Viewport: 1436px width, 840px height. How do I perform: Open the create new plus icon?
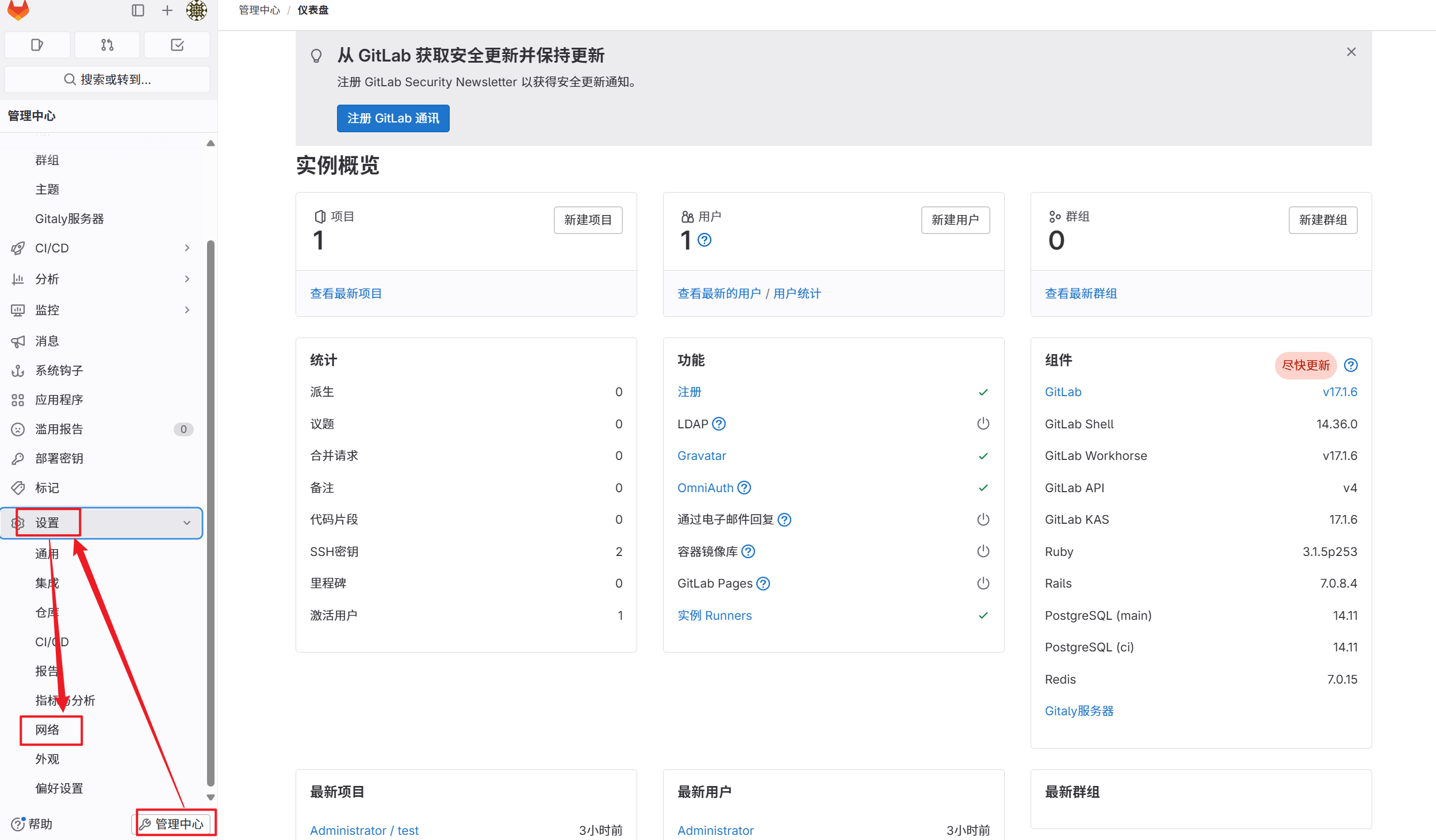click(167, 10)
